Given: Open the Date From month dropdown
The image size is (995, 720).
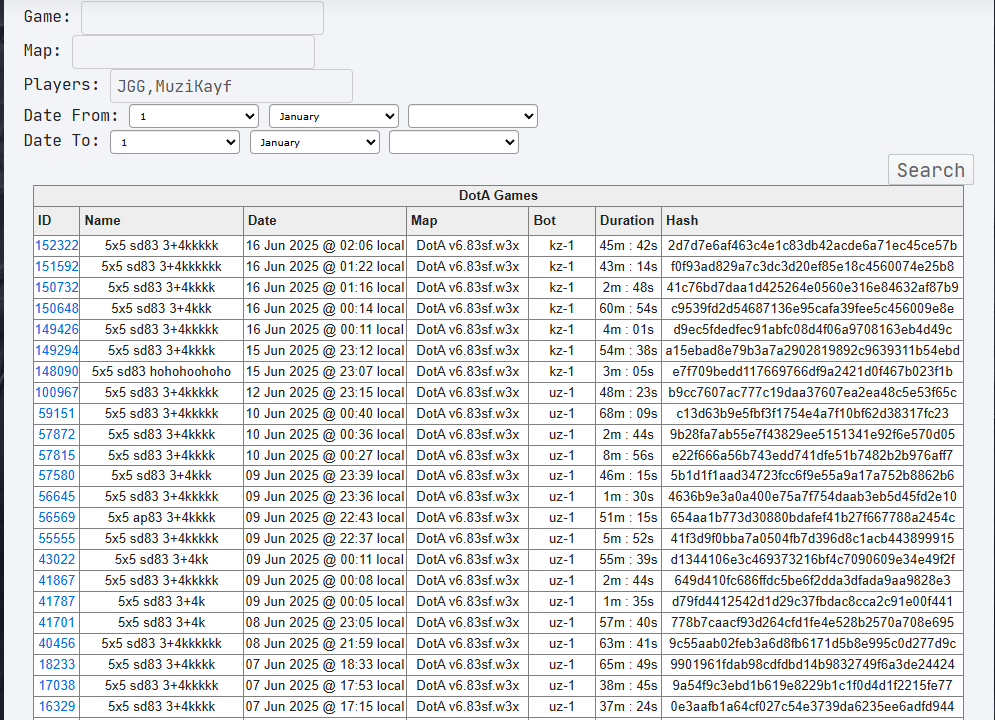Looking at the screenshot, I should (334, 116).
